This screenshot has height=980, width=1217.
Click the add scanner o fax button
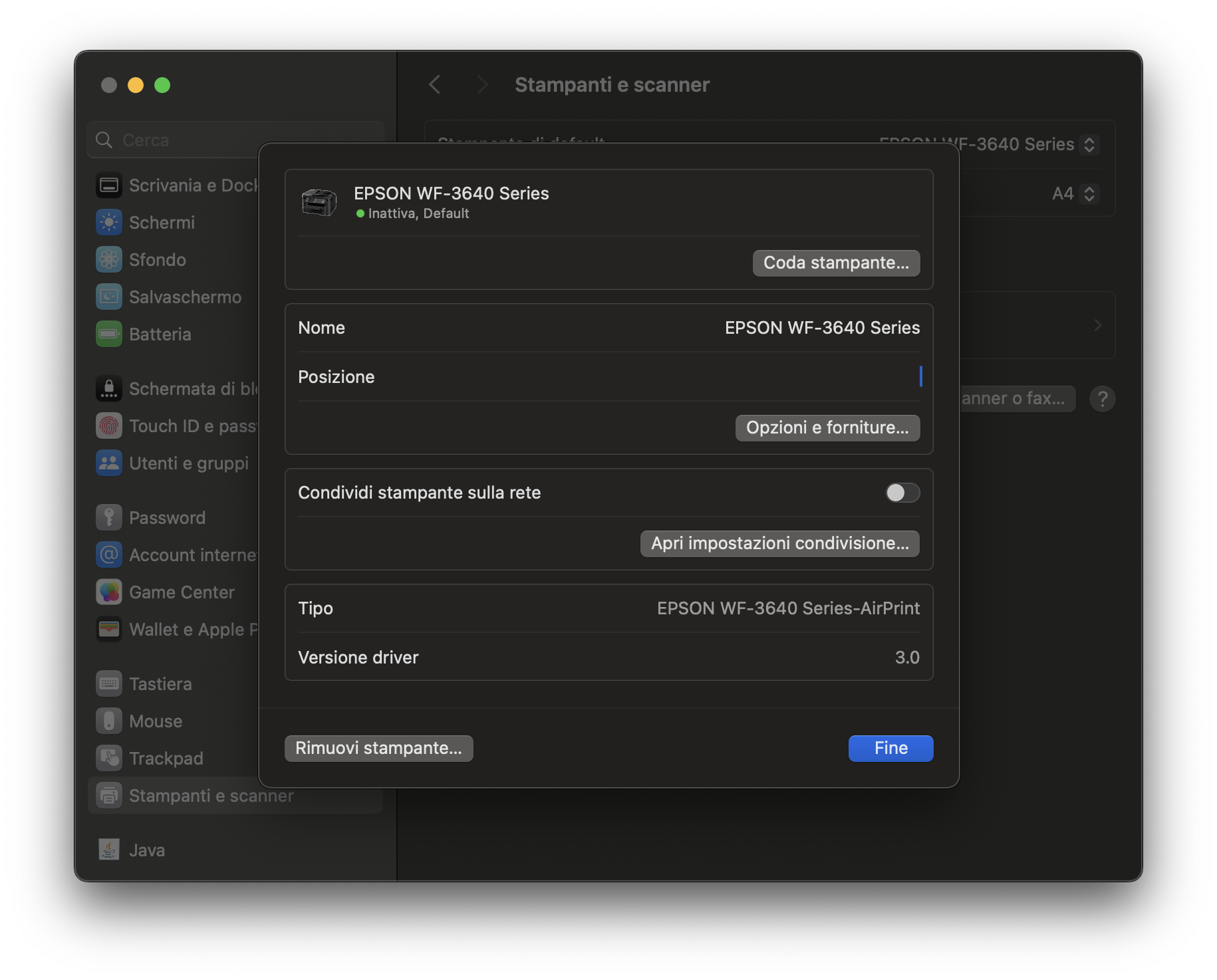[x=1017, y=399]
